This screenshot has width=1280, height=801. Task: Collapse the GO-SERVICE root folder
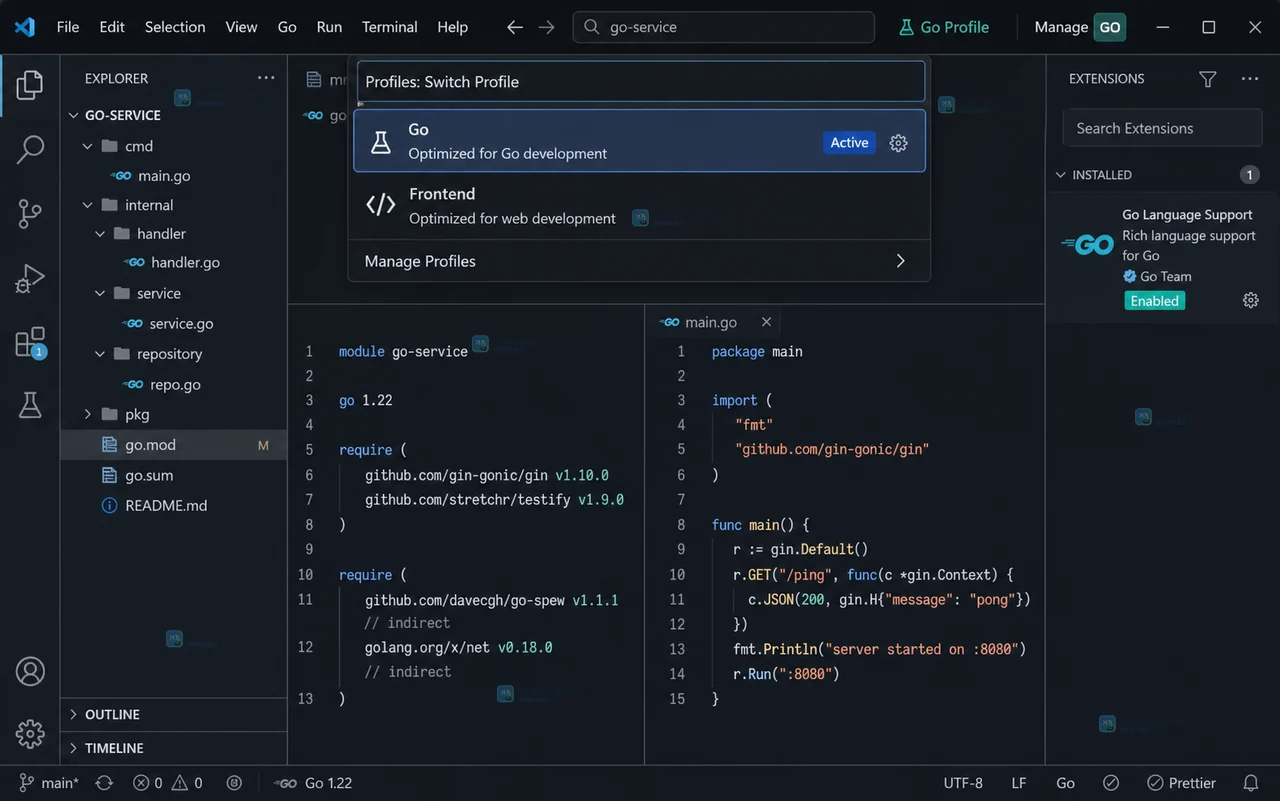(73, 115)
